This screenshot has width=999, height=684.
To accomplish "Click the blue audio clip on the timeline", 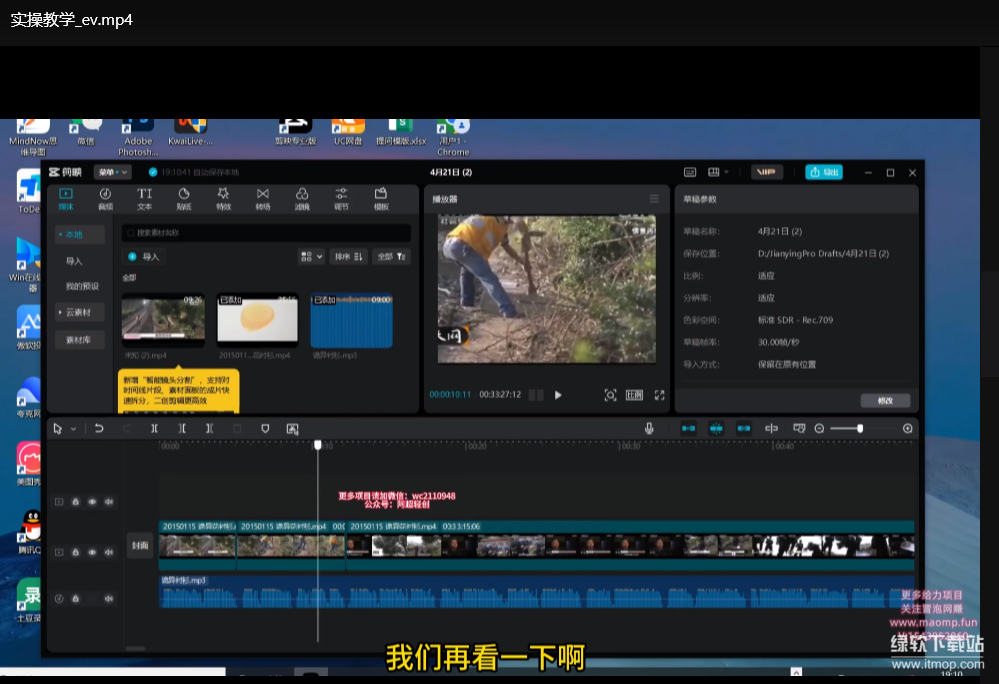I will click(536, 592).
